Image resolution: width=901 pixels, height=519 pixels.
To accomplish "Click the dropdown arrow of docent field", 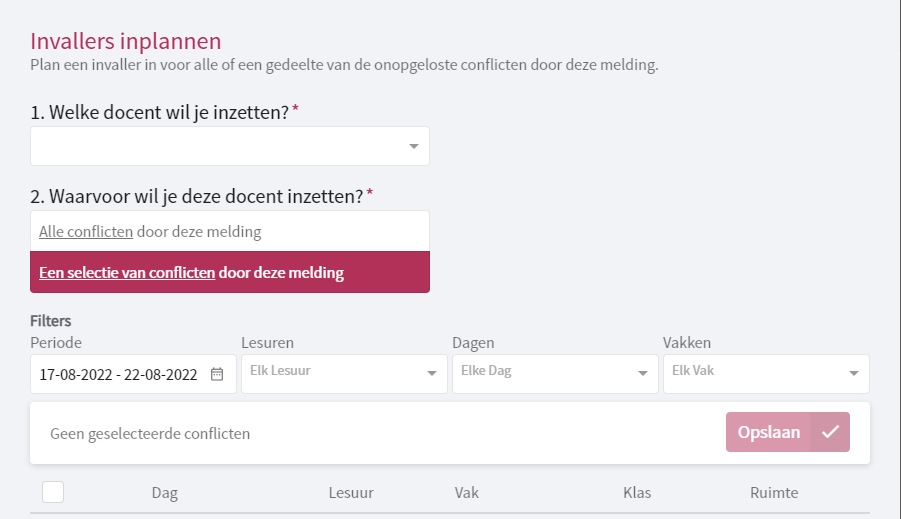I will (414, 147).
